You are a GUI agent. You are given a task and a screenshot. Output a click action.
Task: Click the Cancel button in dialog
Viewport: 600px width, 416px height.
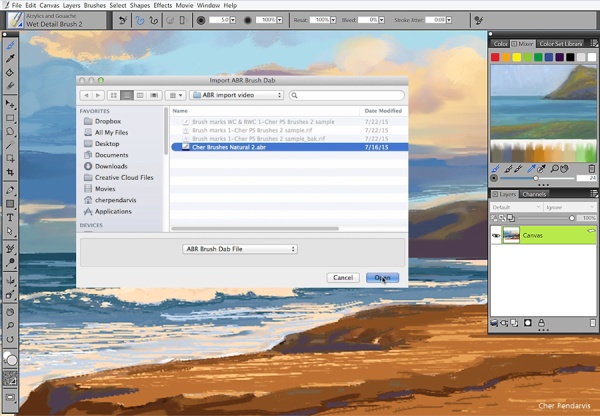point(343,277)
